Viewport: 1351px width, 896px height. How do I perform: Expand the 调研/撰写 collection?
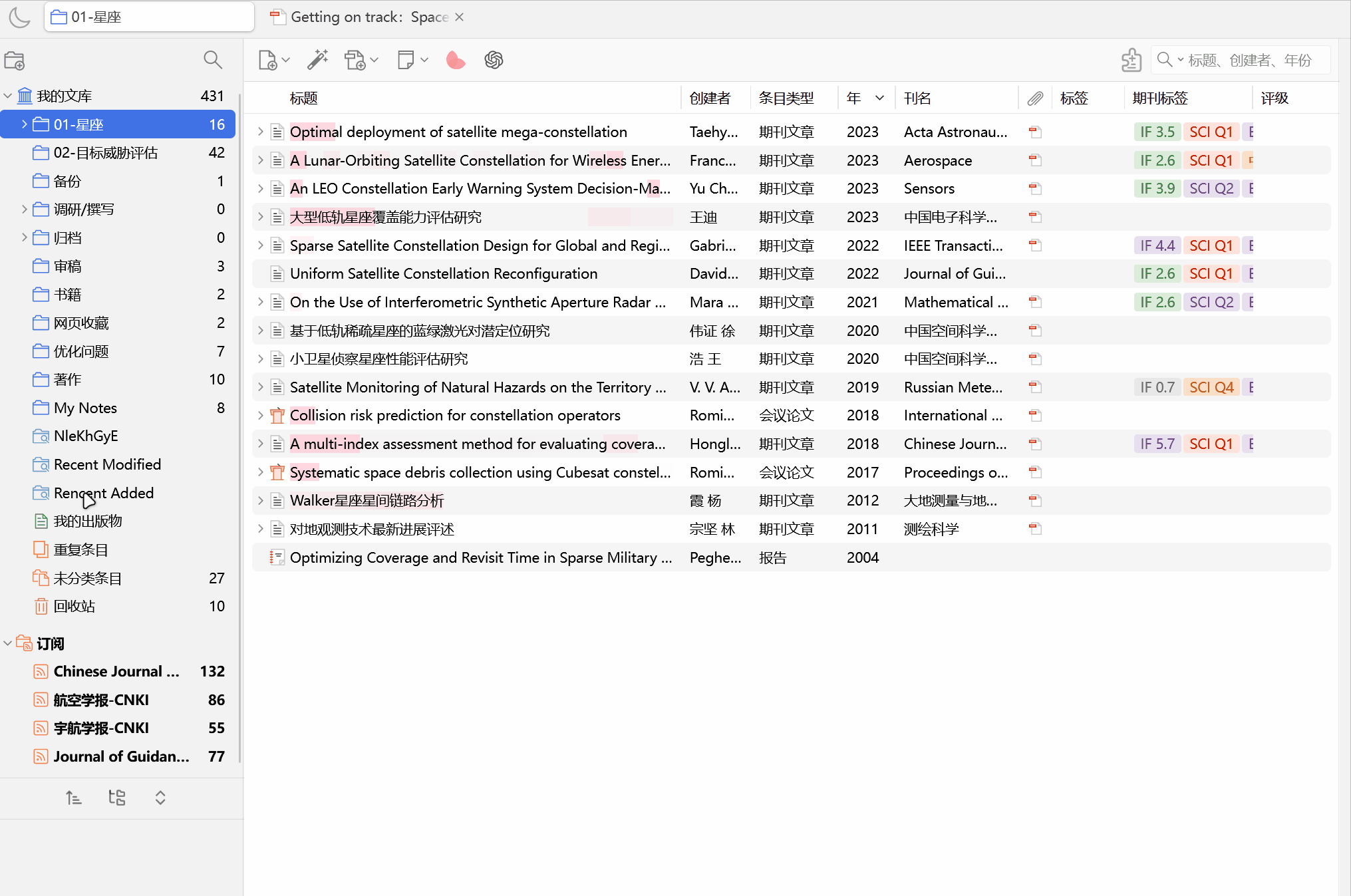(25, 210)
